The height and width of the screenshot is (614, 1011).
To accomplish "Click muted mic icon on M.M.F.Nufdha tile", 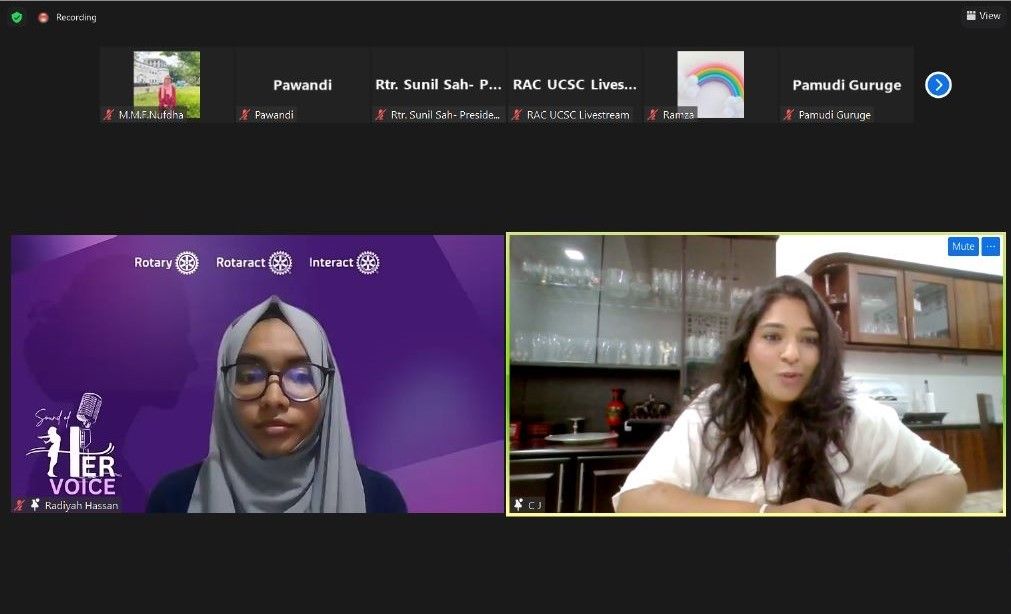I will point(109,115).
